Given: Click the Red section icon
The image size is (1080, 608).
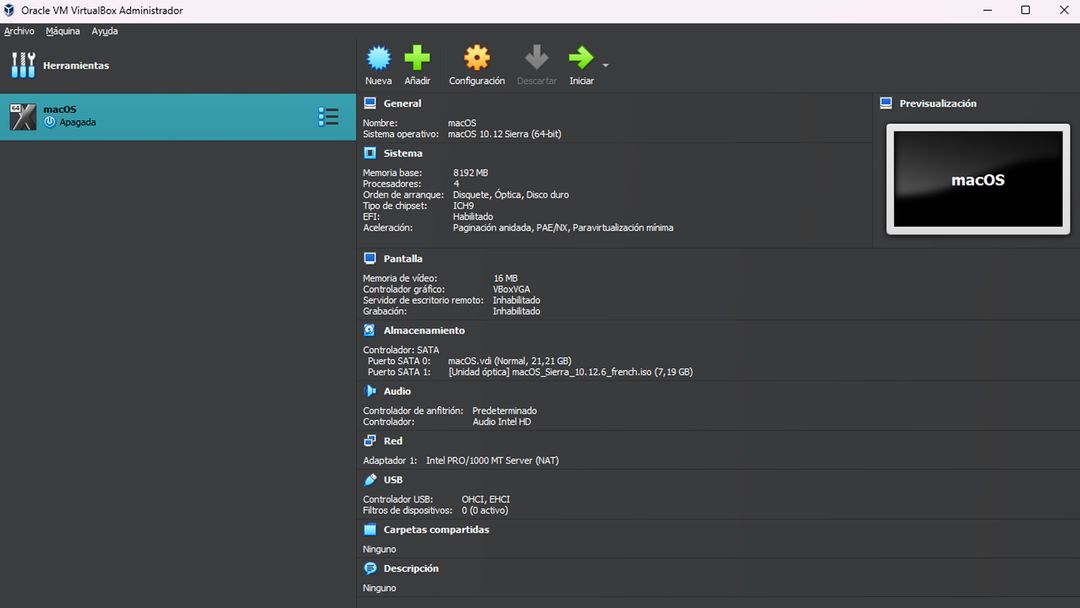Looking at the screenshot, I should point(369,440).
